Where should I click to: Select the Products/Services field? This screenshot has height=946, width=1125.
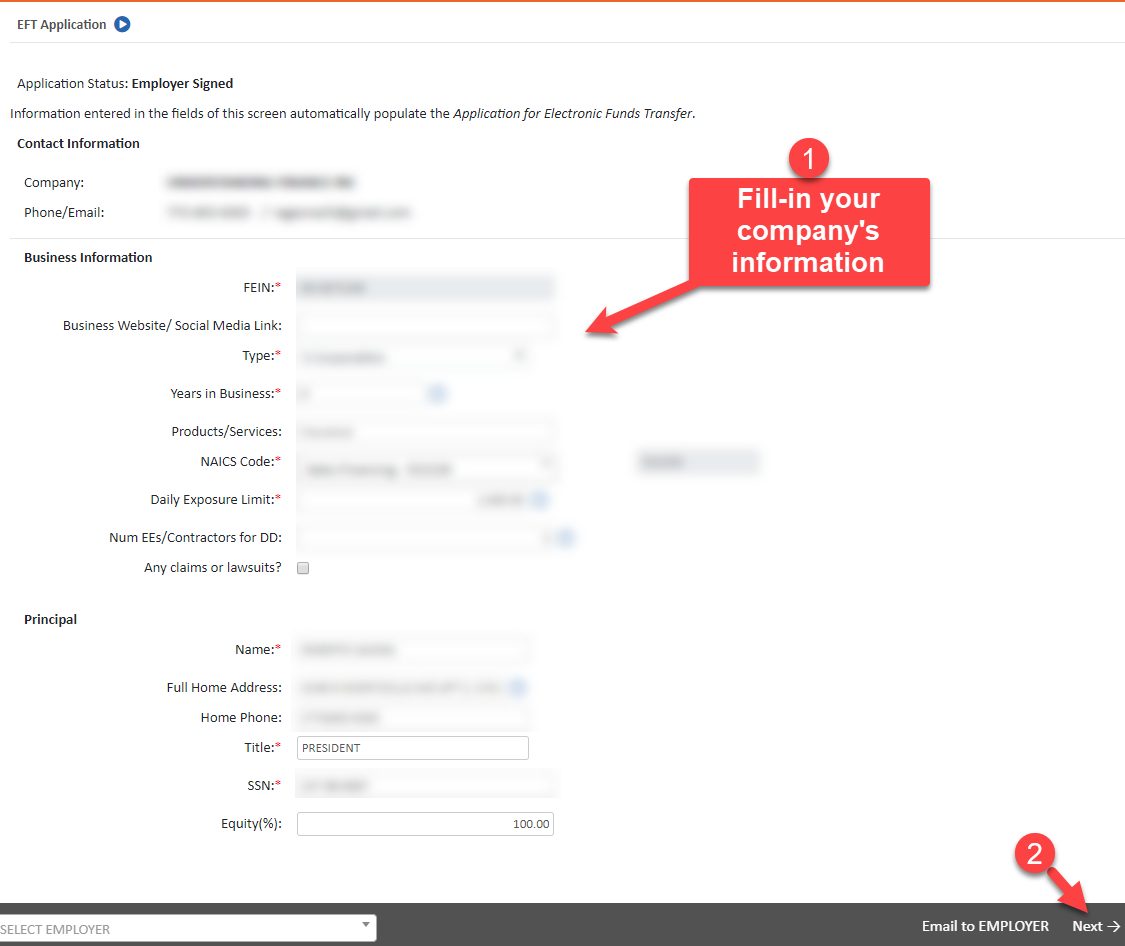[x=425, y=431]
